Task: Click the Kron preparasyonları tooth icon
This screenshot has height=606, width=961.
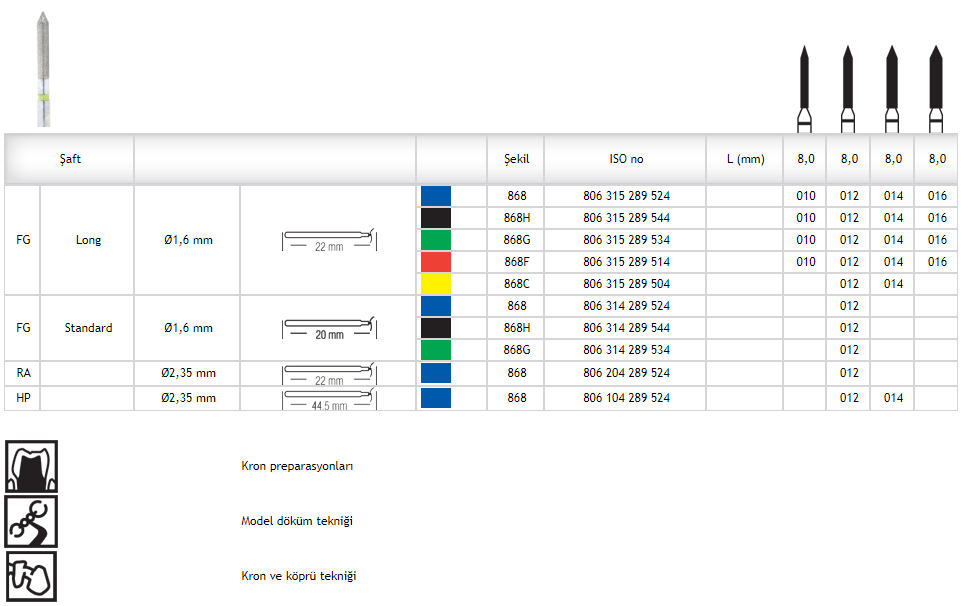Action: click(x=32, y=467)
